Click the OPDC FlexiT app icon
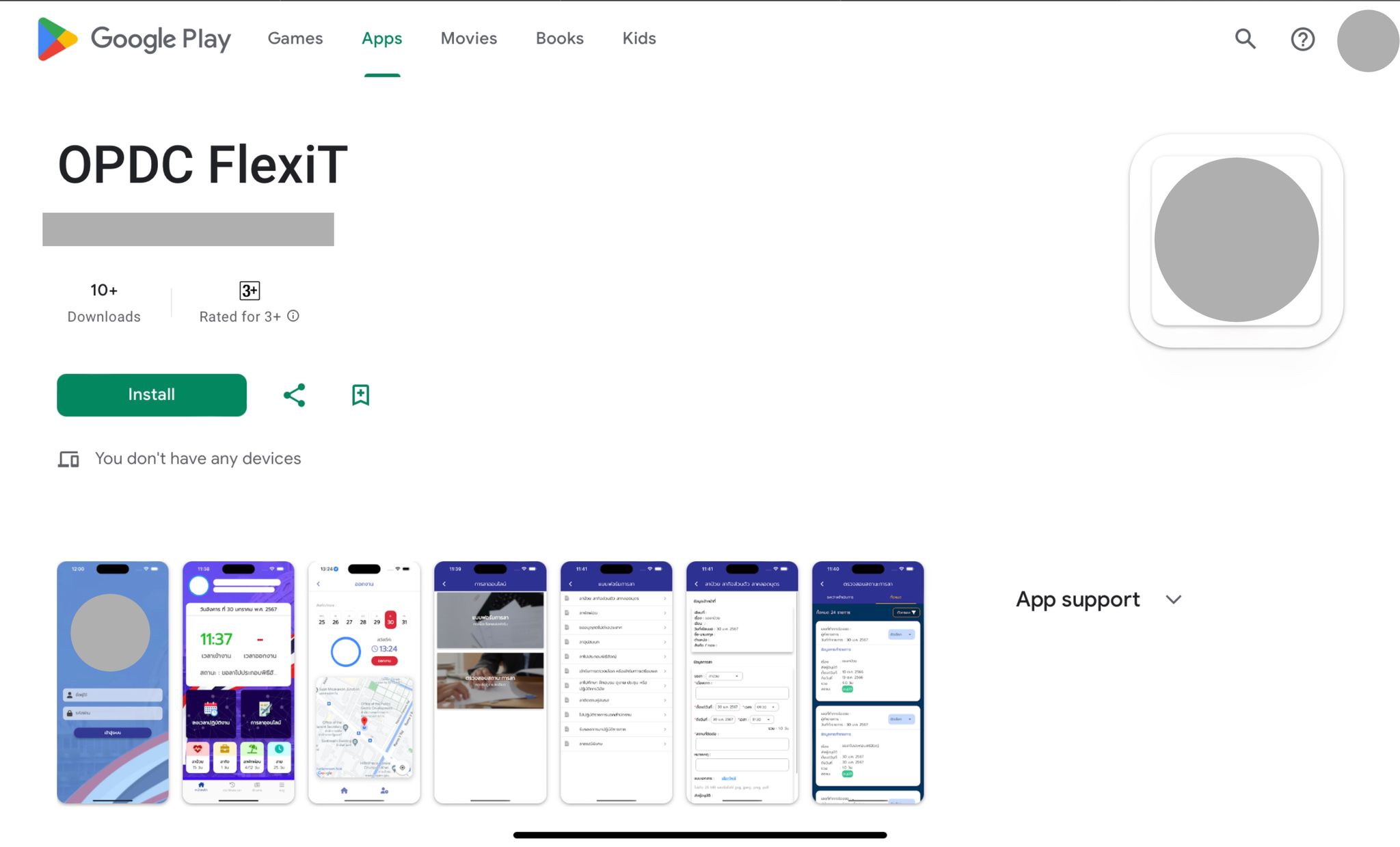Screen dimensions: 1400x847 point(1236,240)
